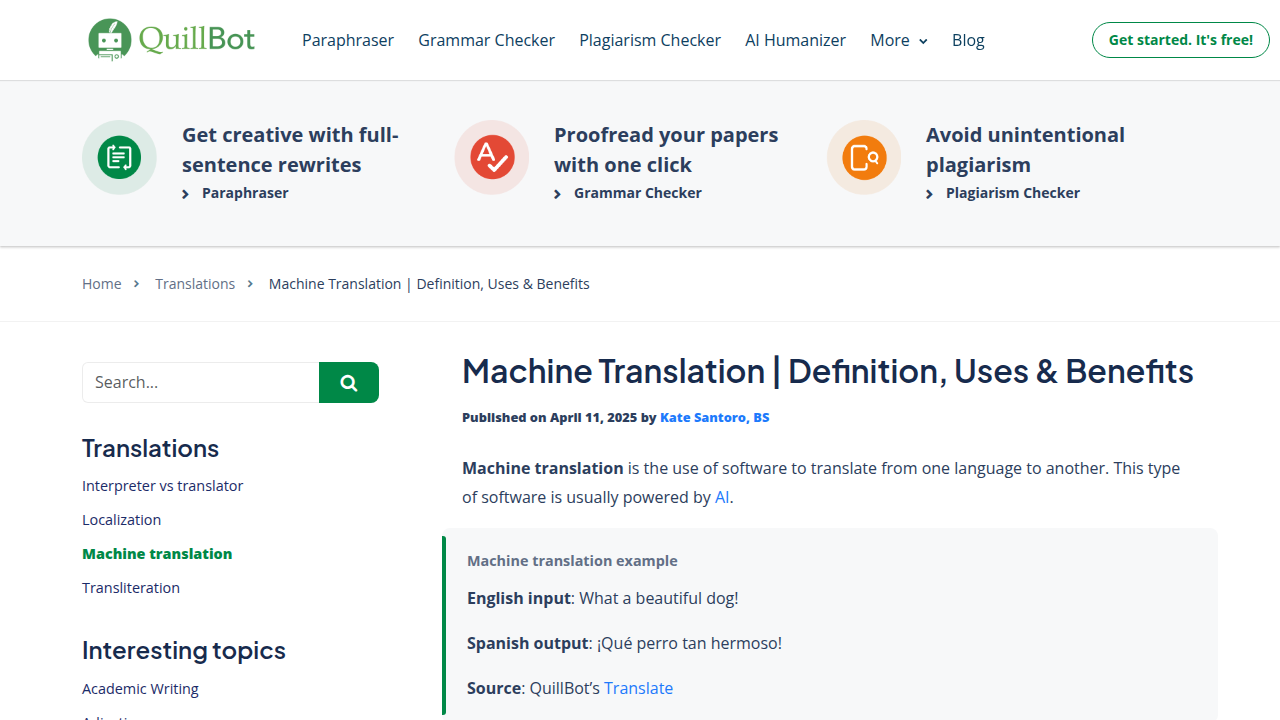This screenshot has width=1280, height=720.
Task: Click Avoid unintentional plagiarism heading
Action: (1025, 150)
